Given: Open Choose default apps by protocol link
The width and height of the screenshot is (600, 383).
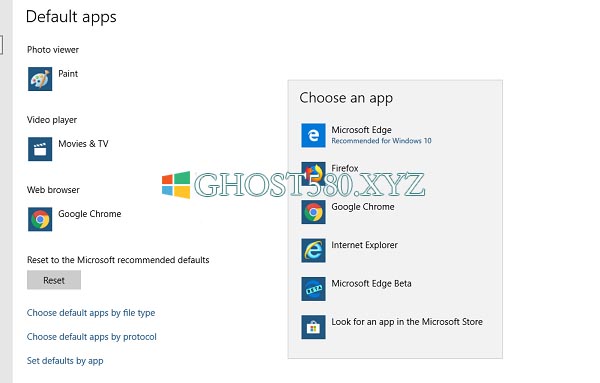Looking at the screenshot, I should click(92, 337).
